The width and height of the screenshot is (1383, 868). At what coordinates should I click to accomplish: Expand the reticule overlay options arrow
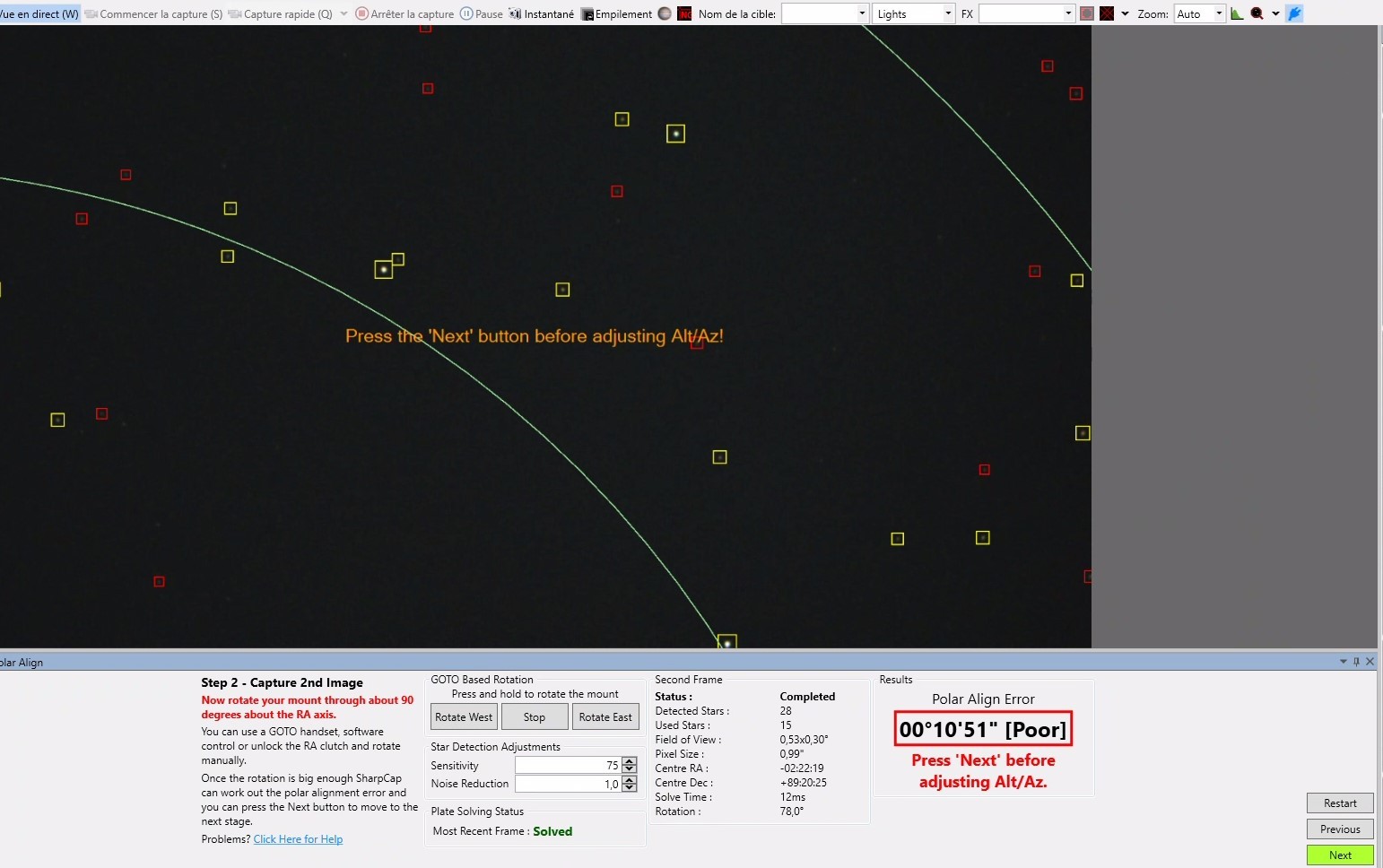(1125, 13)
